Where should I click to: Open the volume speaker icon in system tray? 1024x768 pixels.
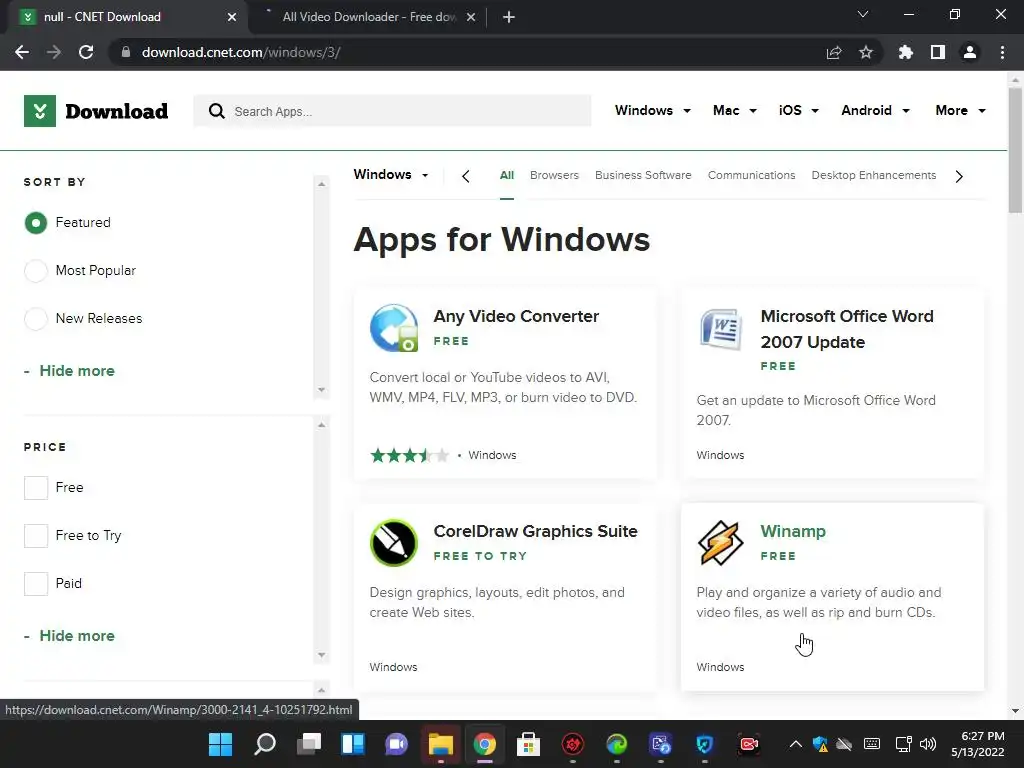(927, 744)
